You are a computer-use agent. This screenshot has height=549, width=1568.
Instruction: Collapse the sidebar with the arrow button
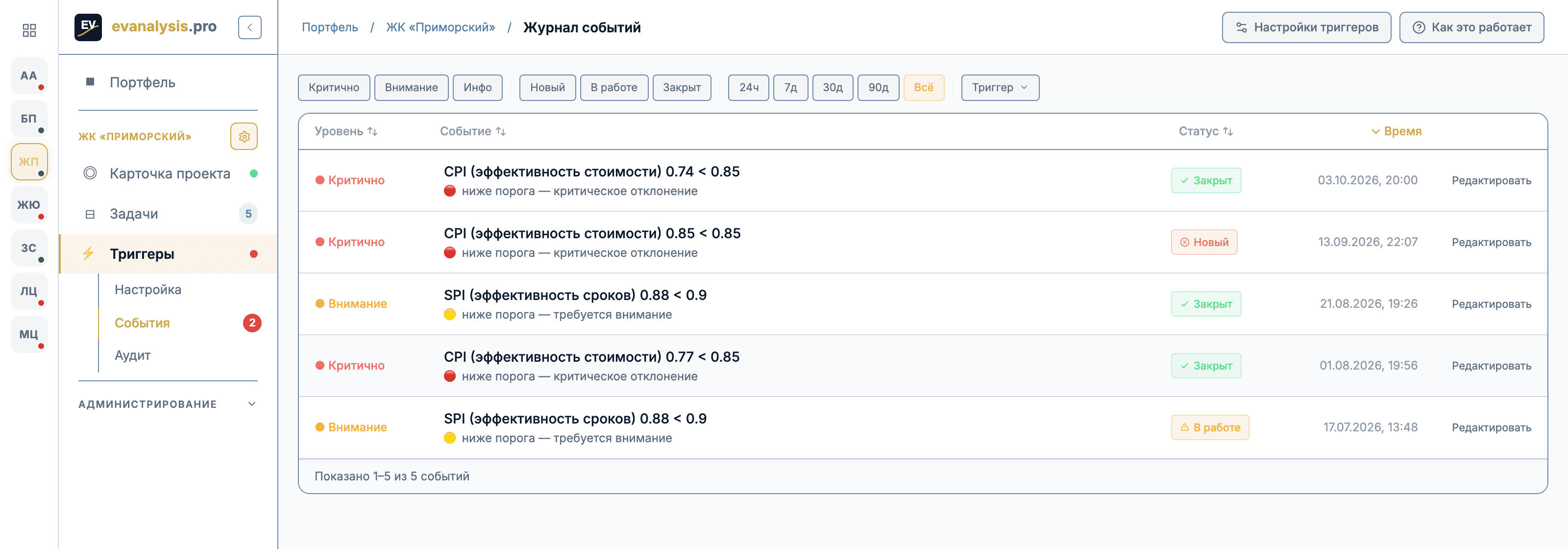pyautogui.click(x=249, y=27)
